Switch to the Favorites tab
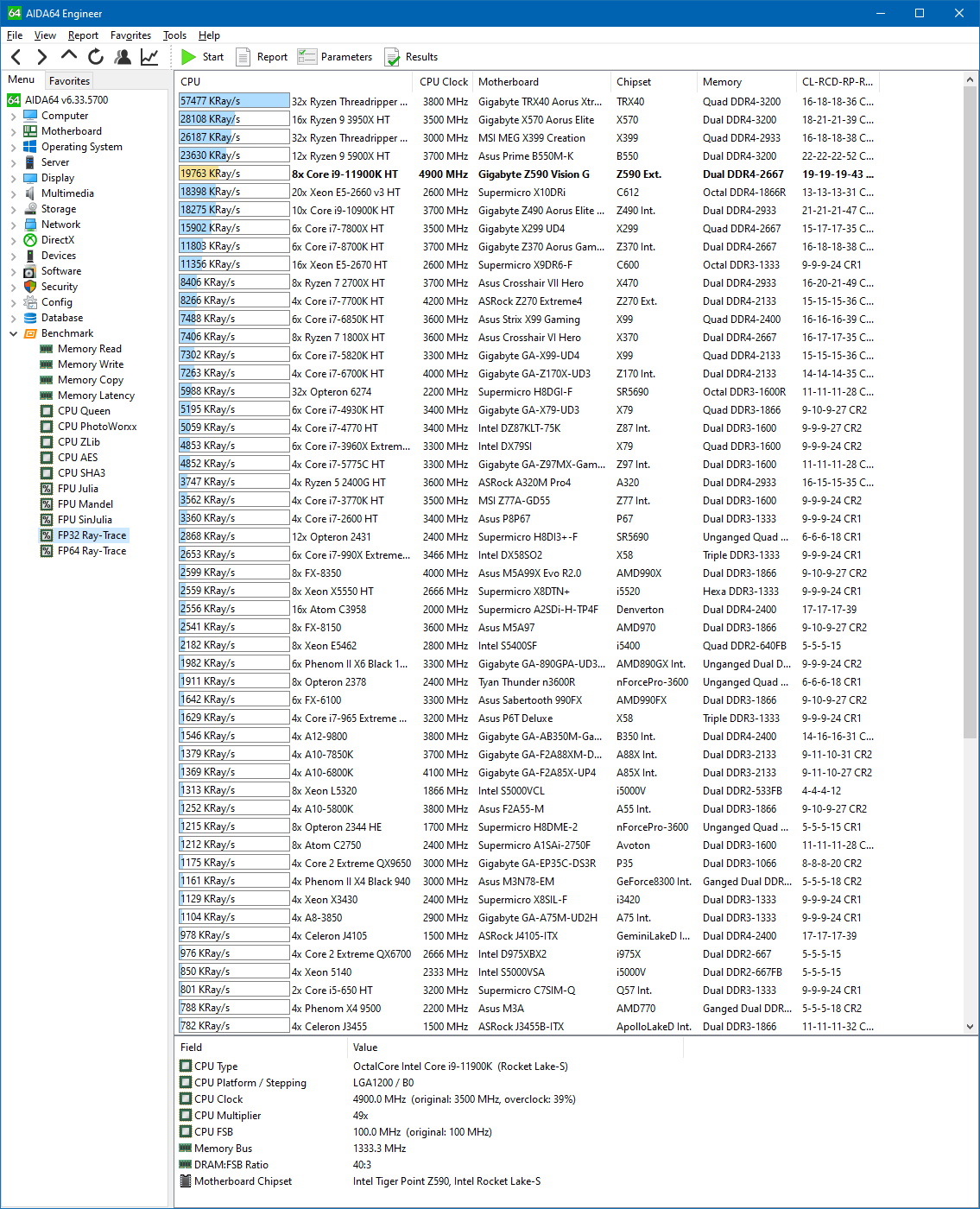Screen dimensions: 980x1209 click(69, 80)
